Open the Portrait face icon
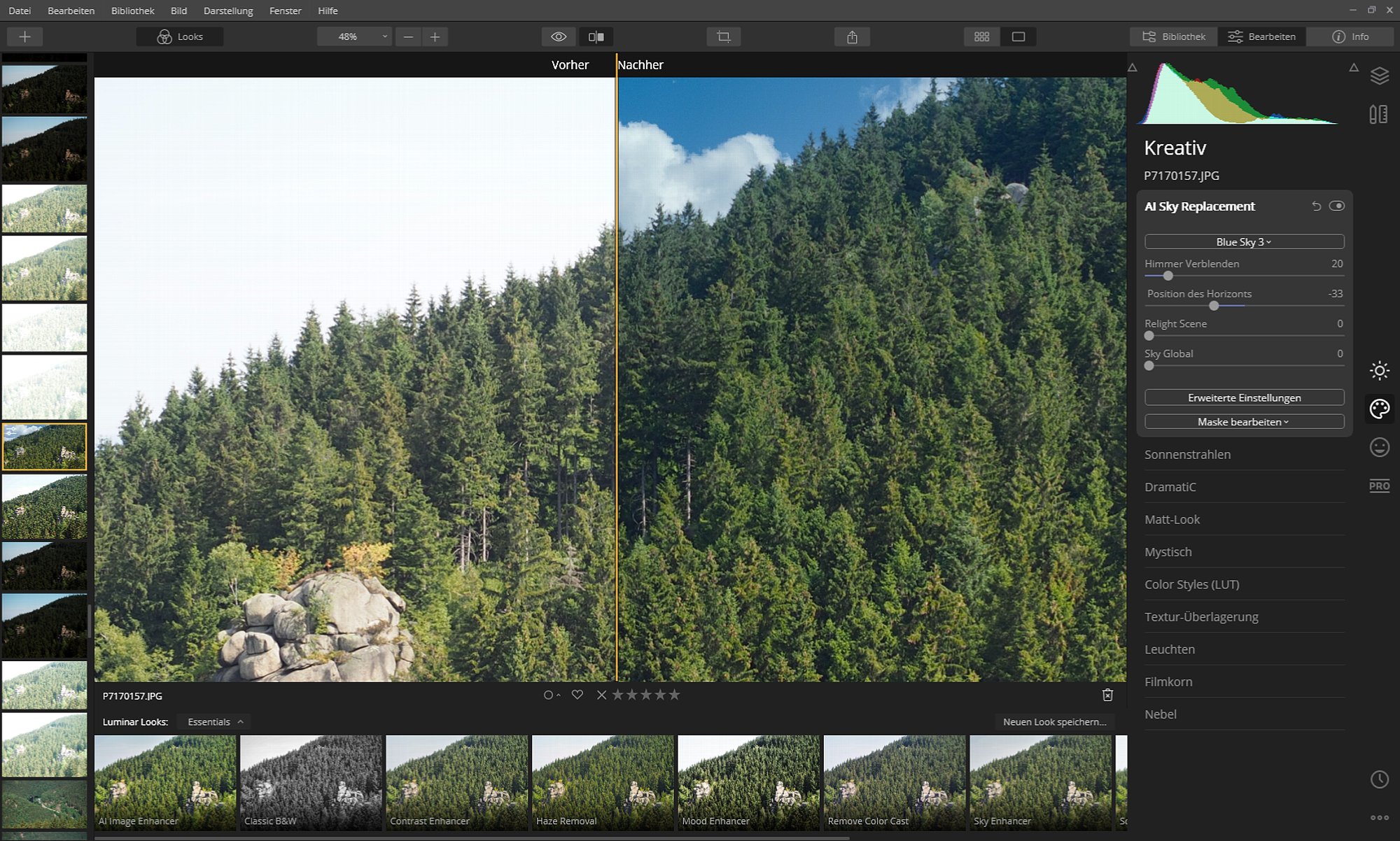The height and width of the screenshot is (841, 1400). coord(1379,447)
